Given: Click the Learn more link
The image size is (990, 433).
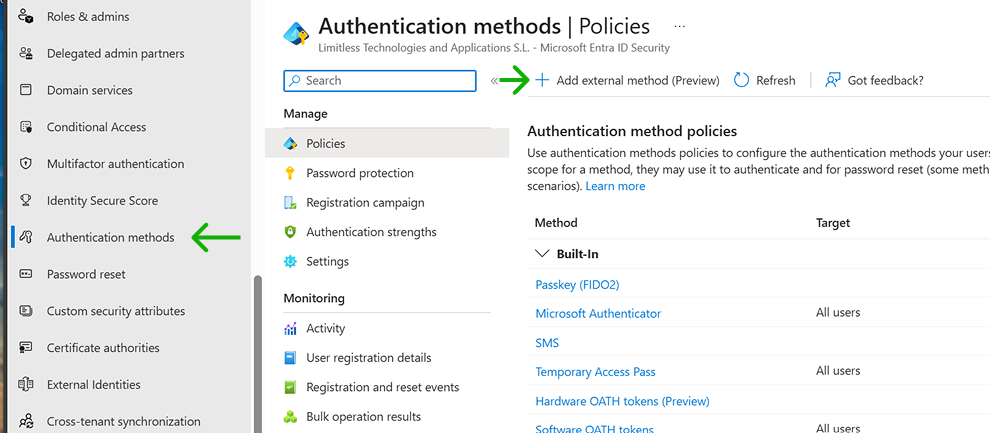Looking at the screenshot, I should click(615, 186).
